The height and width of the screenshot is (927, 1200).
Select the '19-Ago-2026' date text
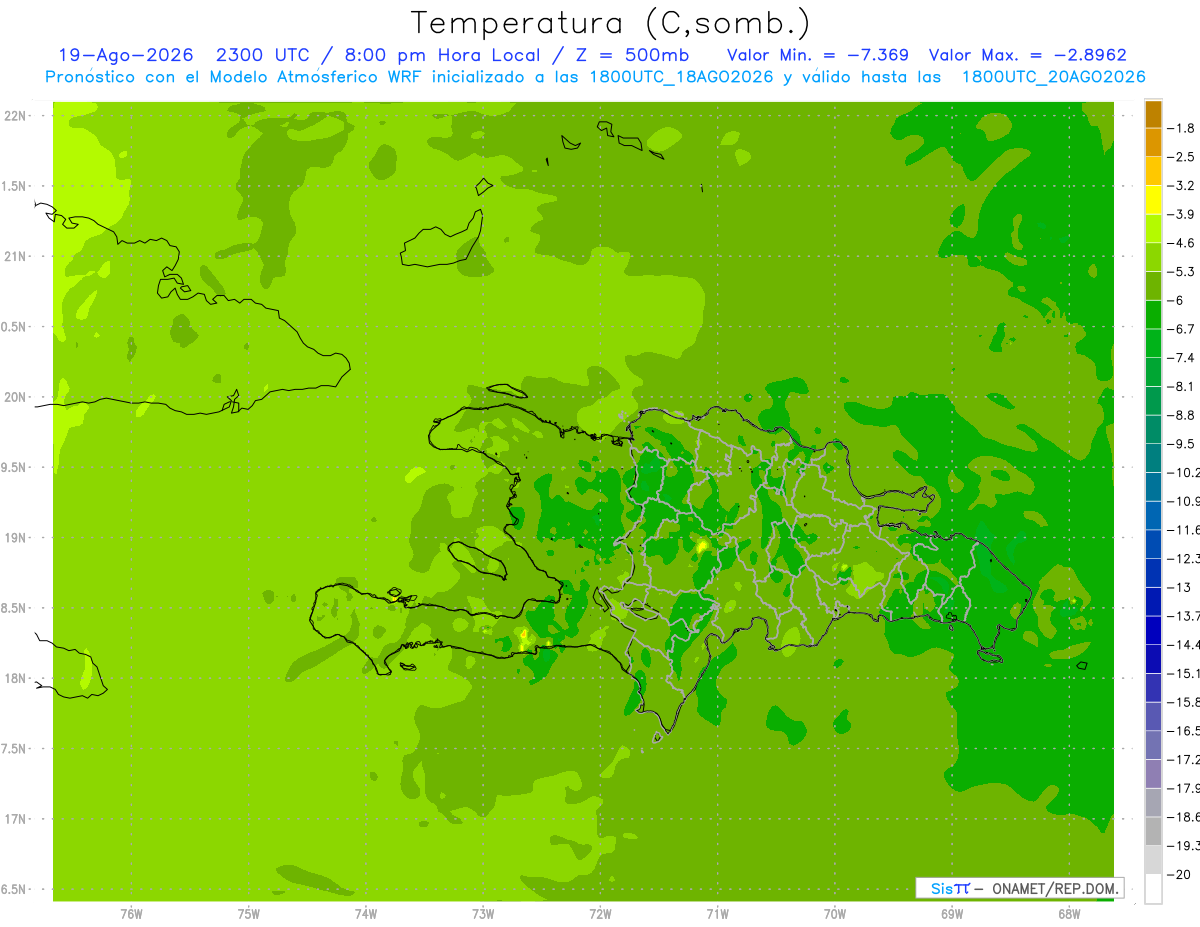(126, 55)
